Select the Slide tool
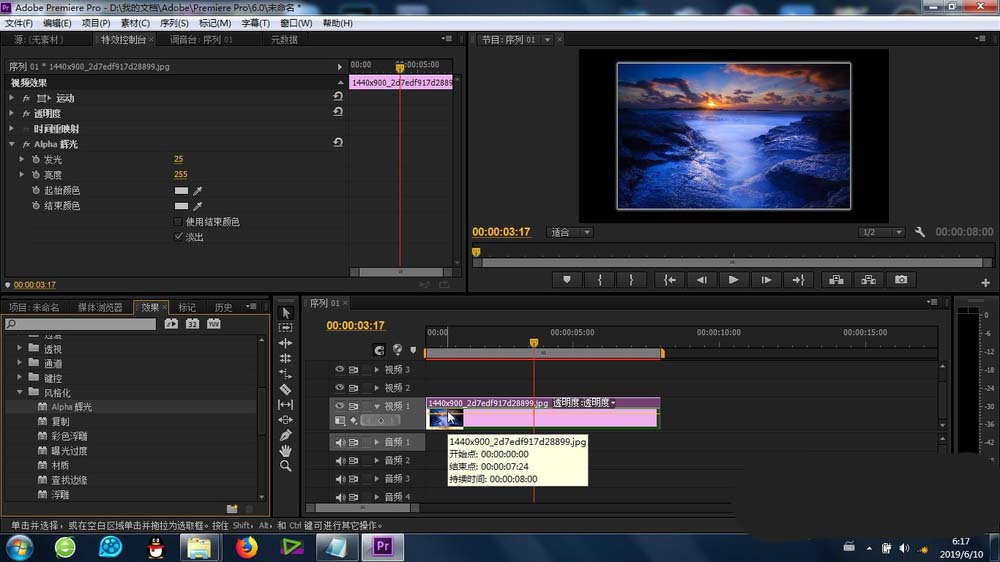This screenshot has width=1000, height=562. click(x=286, y=420)
